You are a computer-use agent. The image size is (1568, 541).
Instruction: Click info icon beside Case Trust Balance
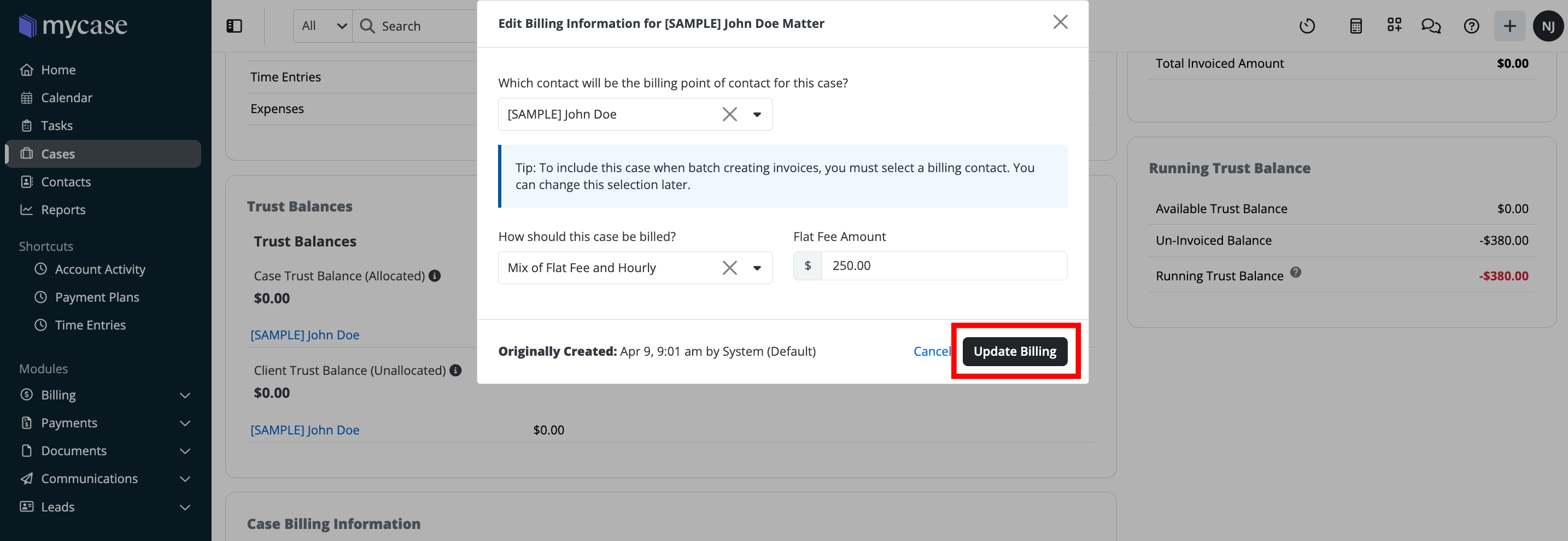coord(435,275)
